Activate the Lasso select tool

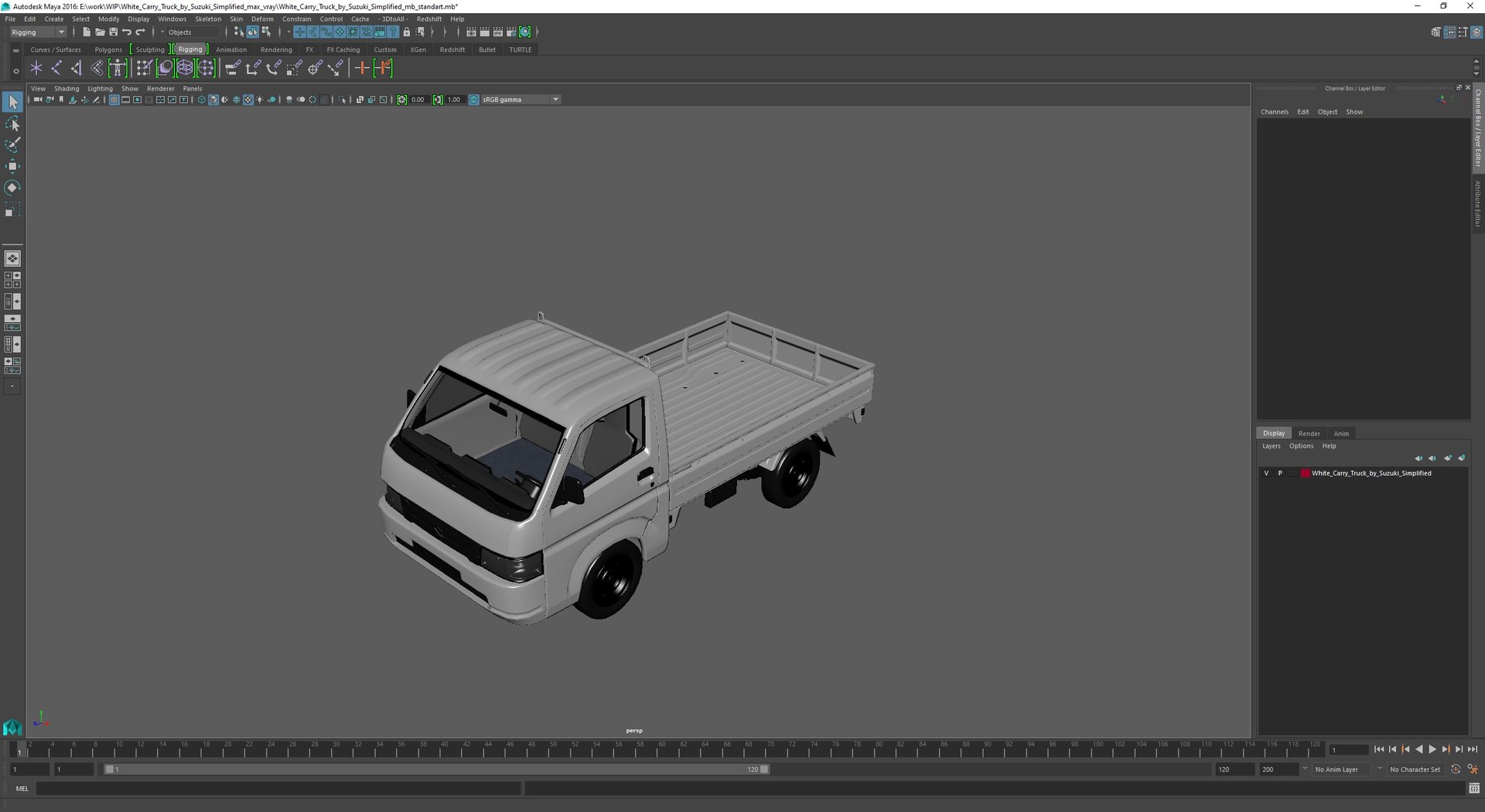point(12,124)
